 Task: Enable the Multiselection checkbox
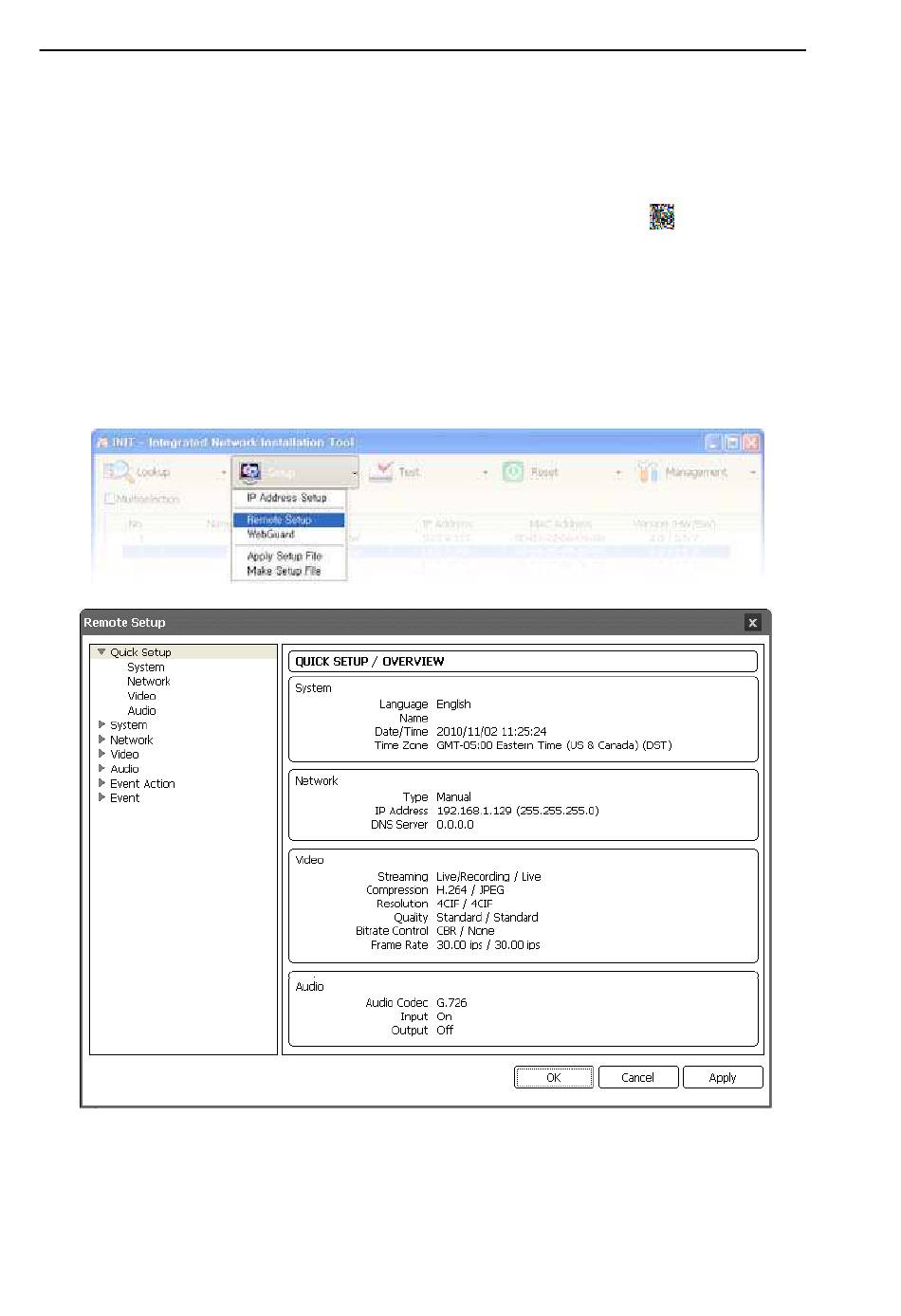point(110,499)
